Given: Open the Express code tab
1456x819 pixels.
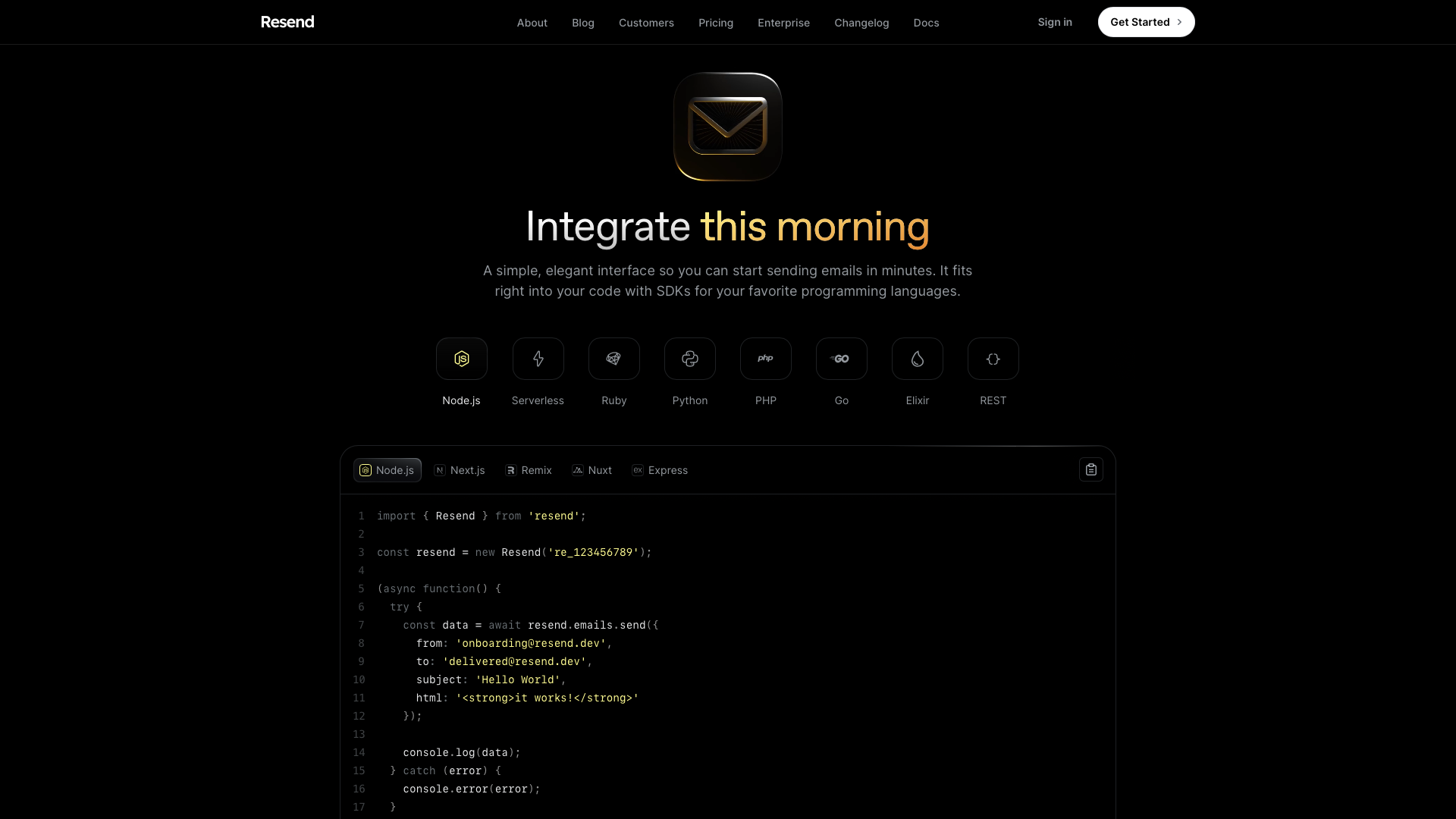Looking at the screenshot, I should [x=660, y=470].
